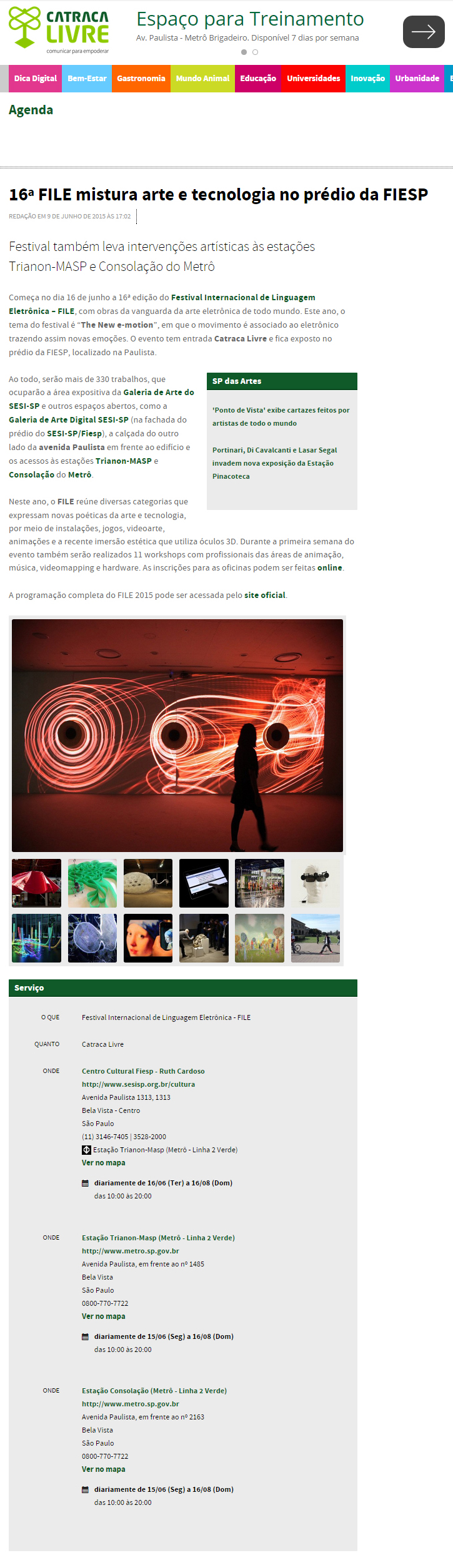The image size is (453, 1568).
Task: Open the girl with pearl earring thumbnail
Action: (148, 938)
